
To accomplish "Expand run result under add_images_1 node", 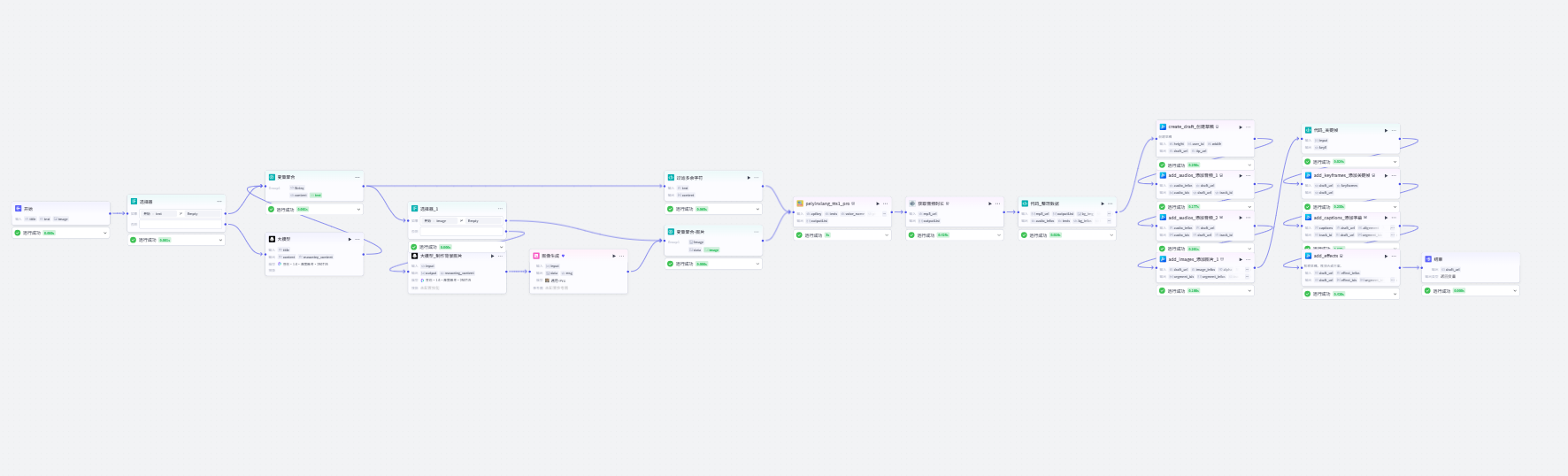I will (1249, 291).
